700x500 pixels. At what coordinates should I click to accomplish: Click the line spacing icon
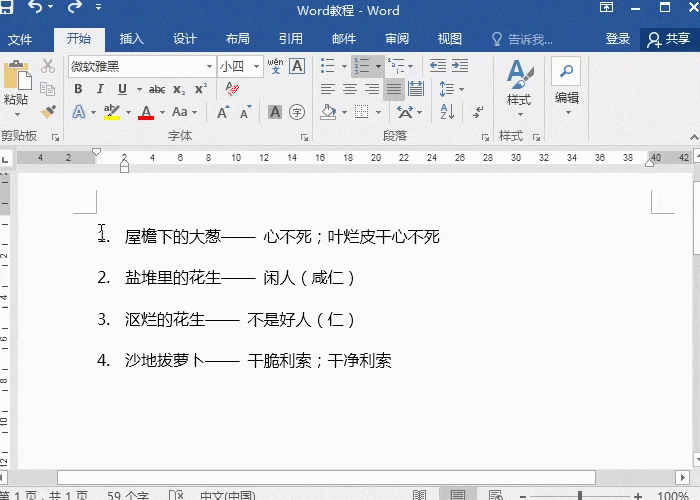(446, 89)
